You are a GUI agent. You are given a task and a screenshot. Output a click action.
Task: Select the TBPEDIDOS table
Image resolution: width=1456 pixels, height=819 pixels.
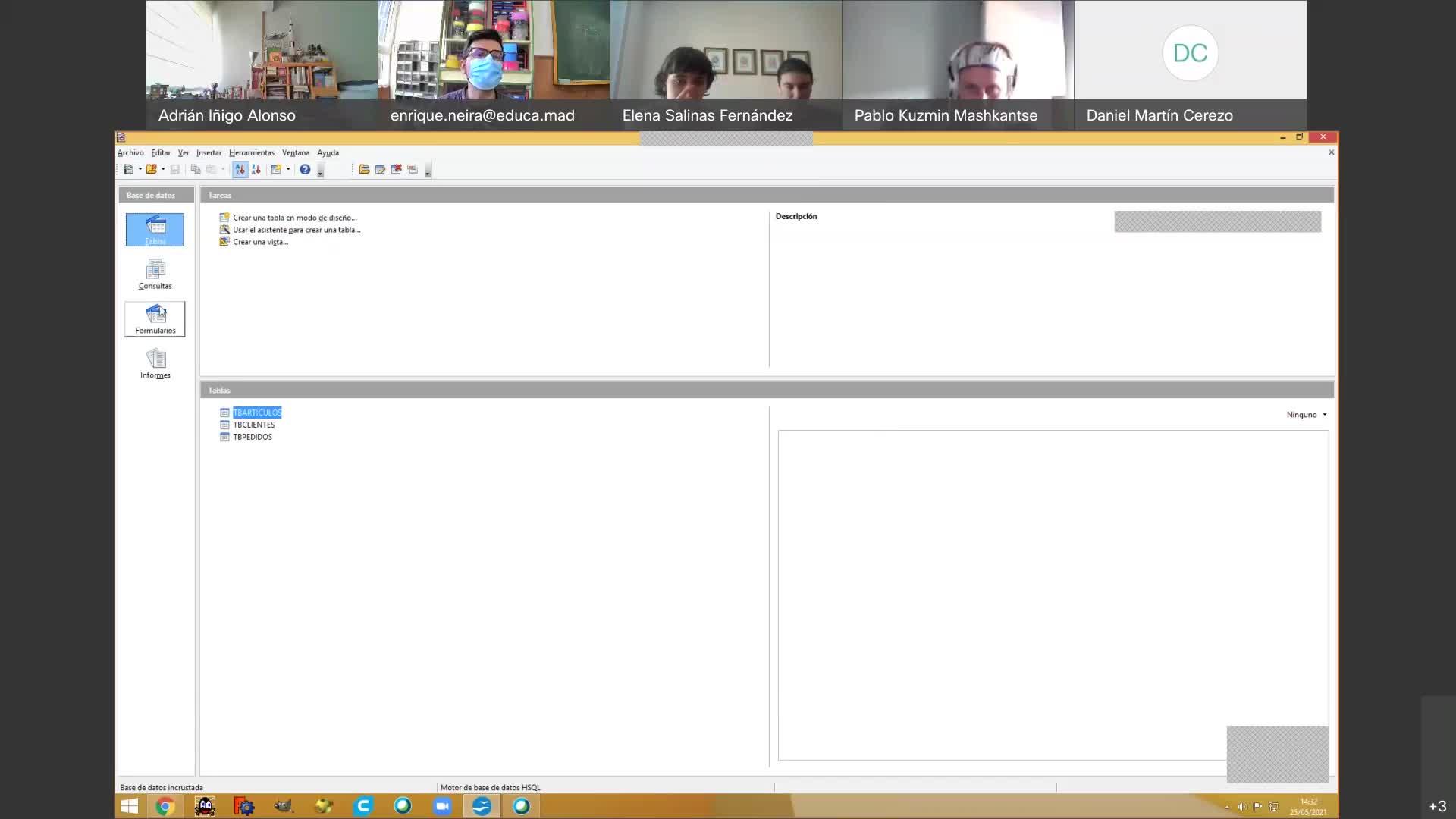[x=252, y=437]
